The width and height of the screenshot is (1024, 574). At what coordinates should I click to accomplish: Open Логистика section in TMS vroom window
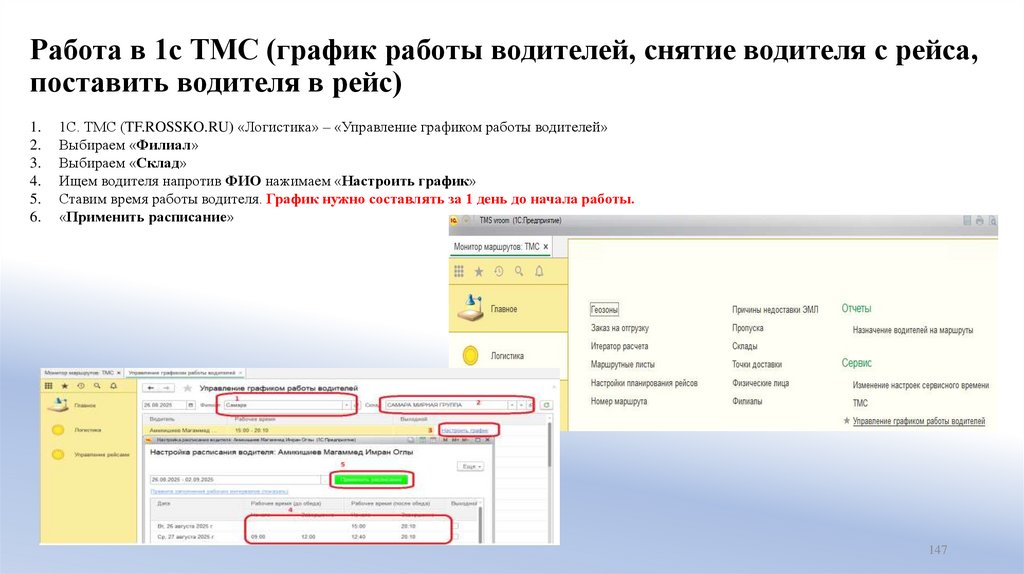[508, 356]
